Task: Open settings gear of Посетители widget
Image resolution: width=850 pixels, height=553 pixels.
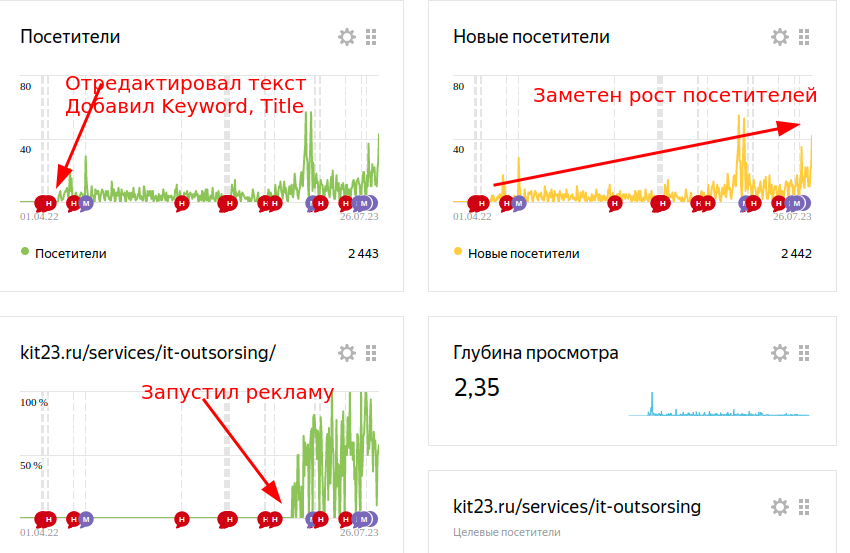Action: [x=347, y=37]
